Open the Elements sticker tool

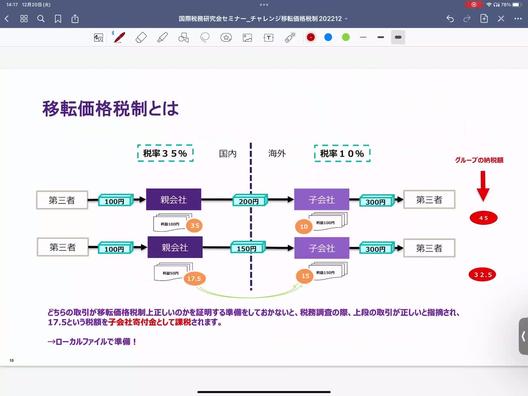[x=226, y=37]
